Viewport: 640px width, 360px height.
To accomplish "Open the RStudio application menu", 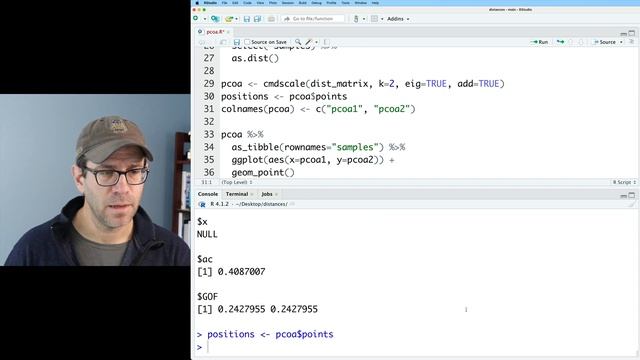I will coord(210,3).
